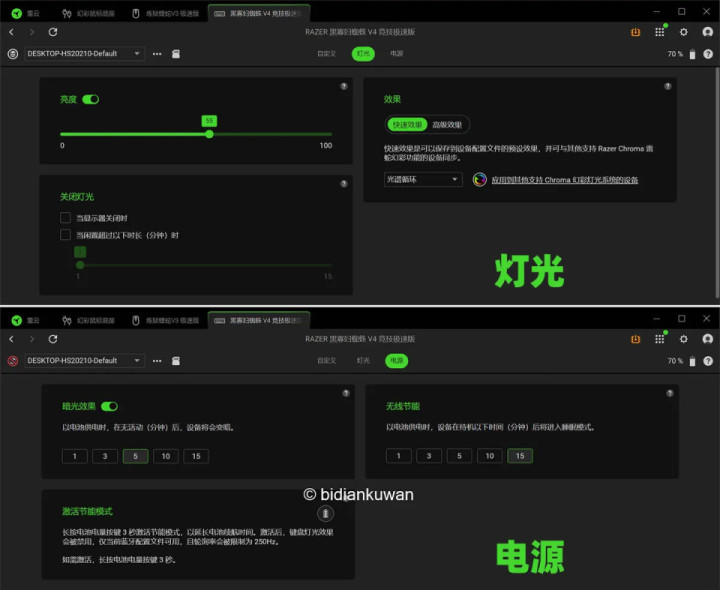Set wireless power saving to 5 minutes
The image size is (720, 590).
(459, 455)
